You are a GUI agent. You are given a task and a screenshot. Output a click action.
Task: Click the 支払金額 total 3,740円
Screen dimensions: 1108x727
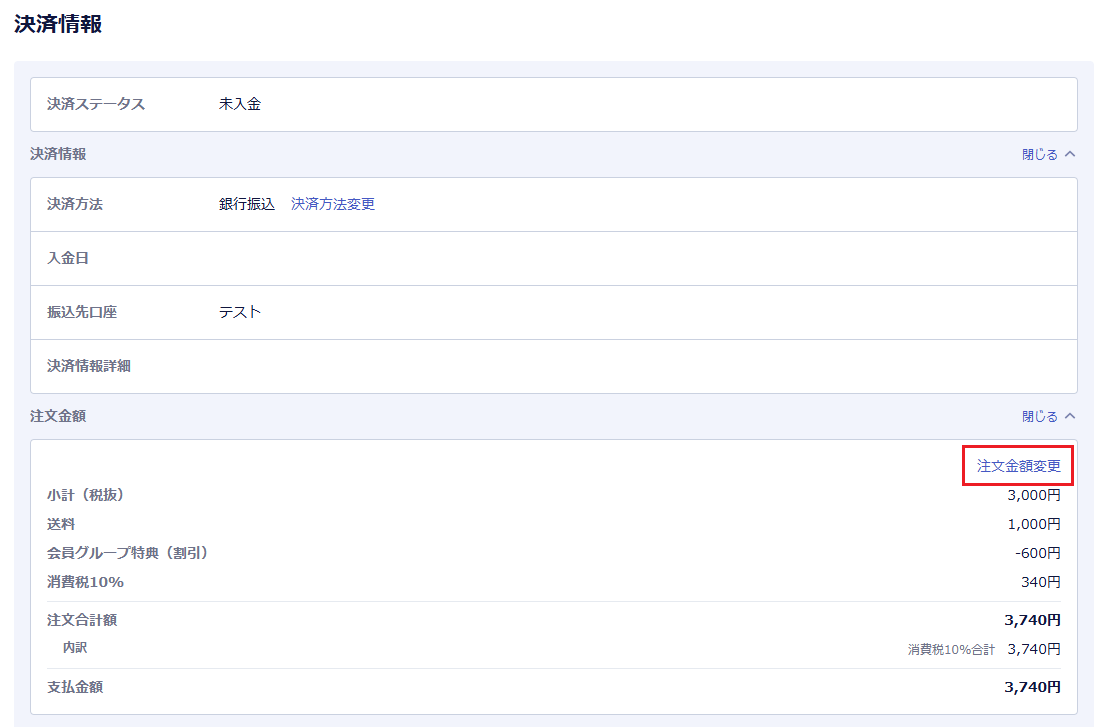click(1032, 687)
